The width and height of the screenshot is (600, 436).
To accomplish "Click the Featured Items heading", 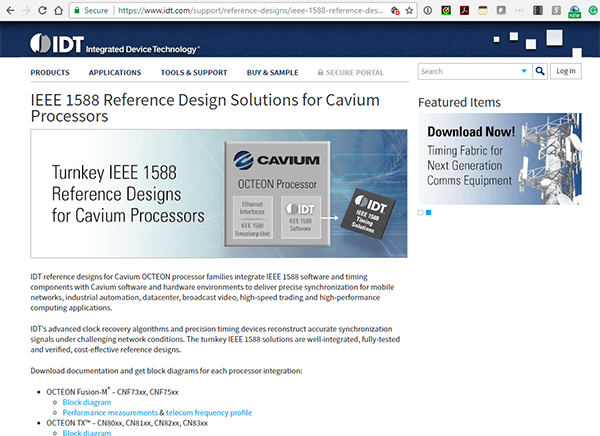I will coord(459,103).
